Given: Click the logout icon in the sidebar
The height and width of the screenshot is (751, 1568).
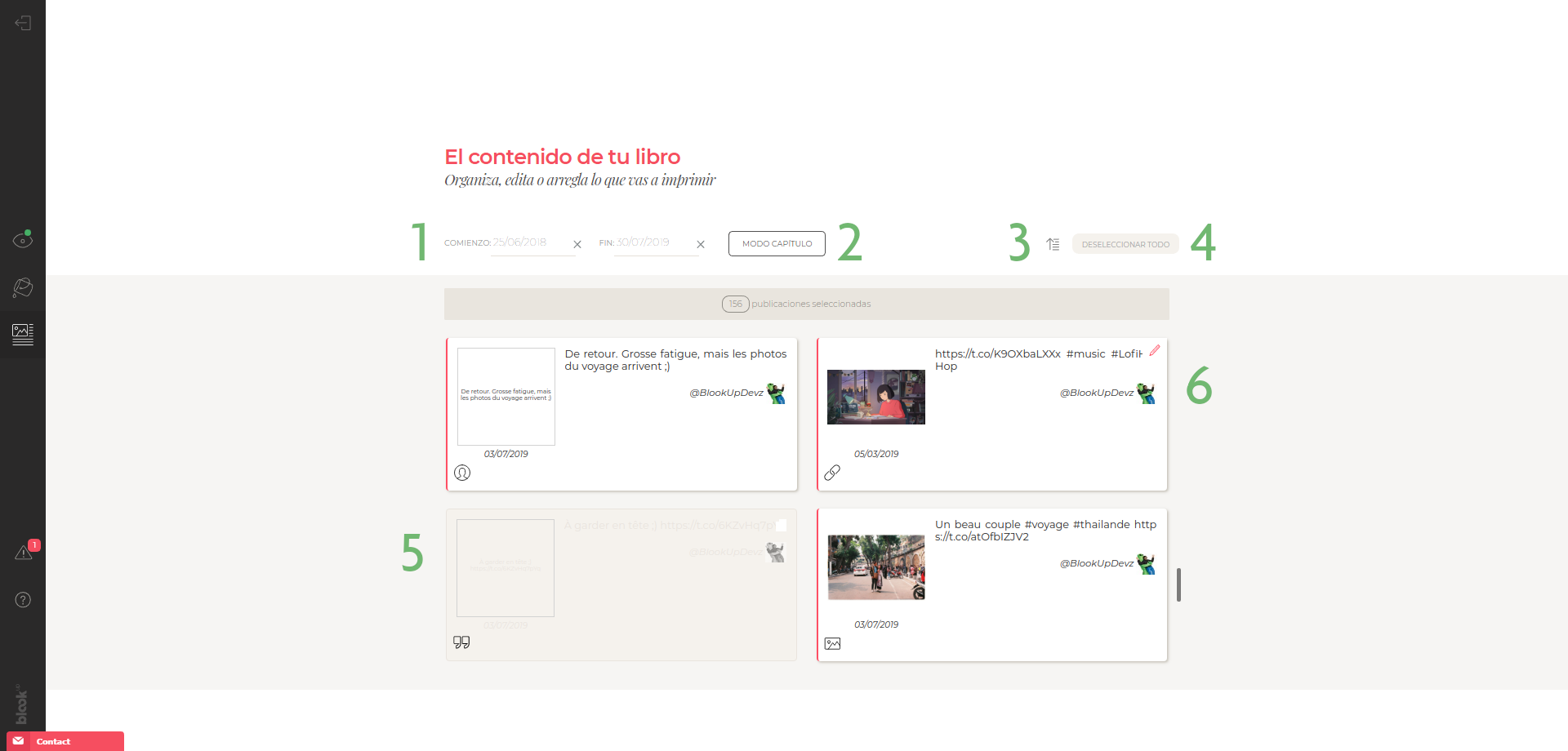Looking at the screenshot, I should click(23, 23).
